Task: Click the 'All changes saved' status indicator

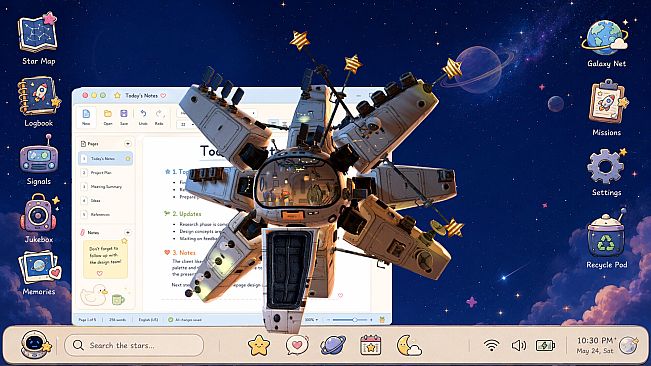Action: 185,320
